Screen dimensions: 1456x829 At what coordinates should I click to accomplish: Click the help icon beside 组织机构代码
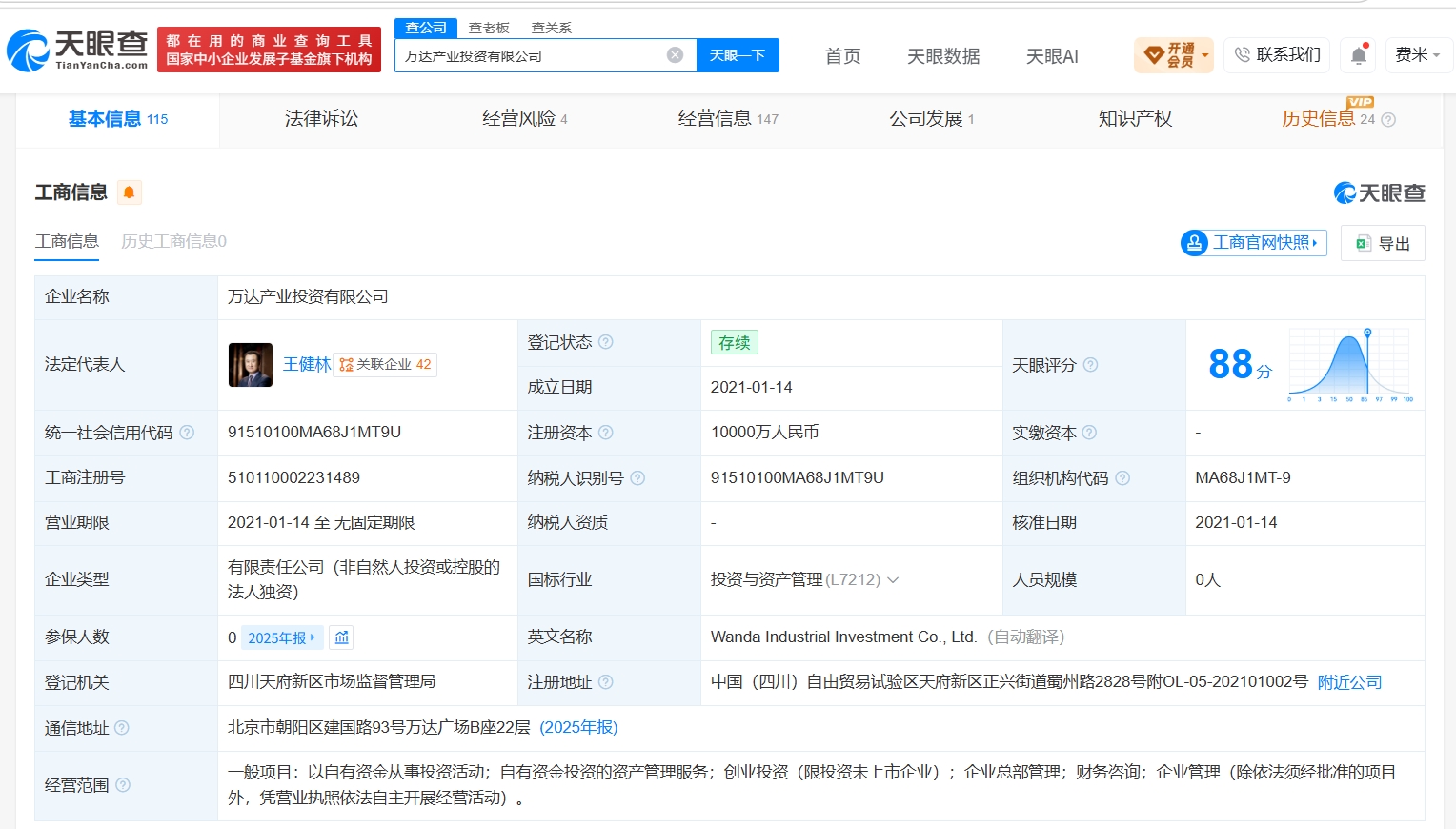pos(1122,478)
